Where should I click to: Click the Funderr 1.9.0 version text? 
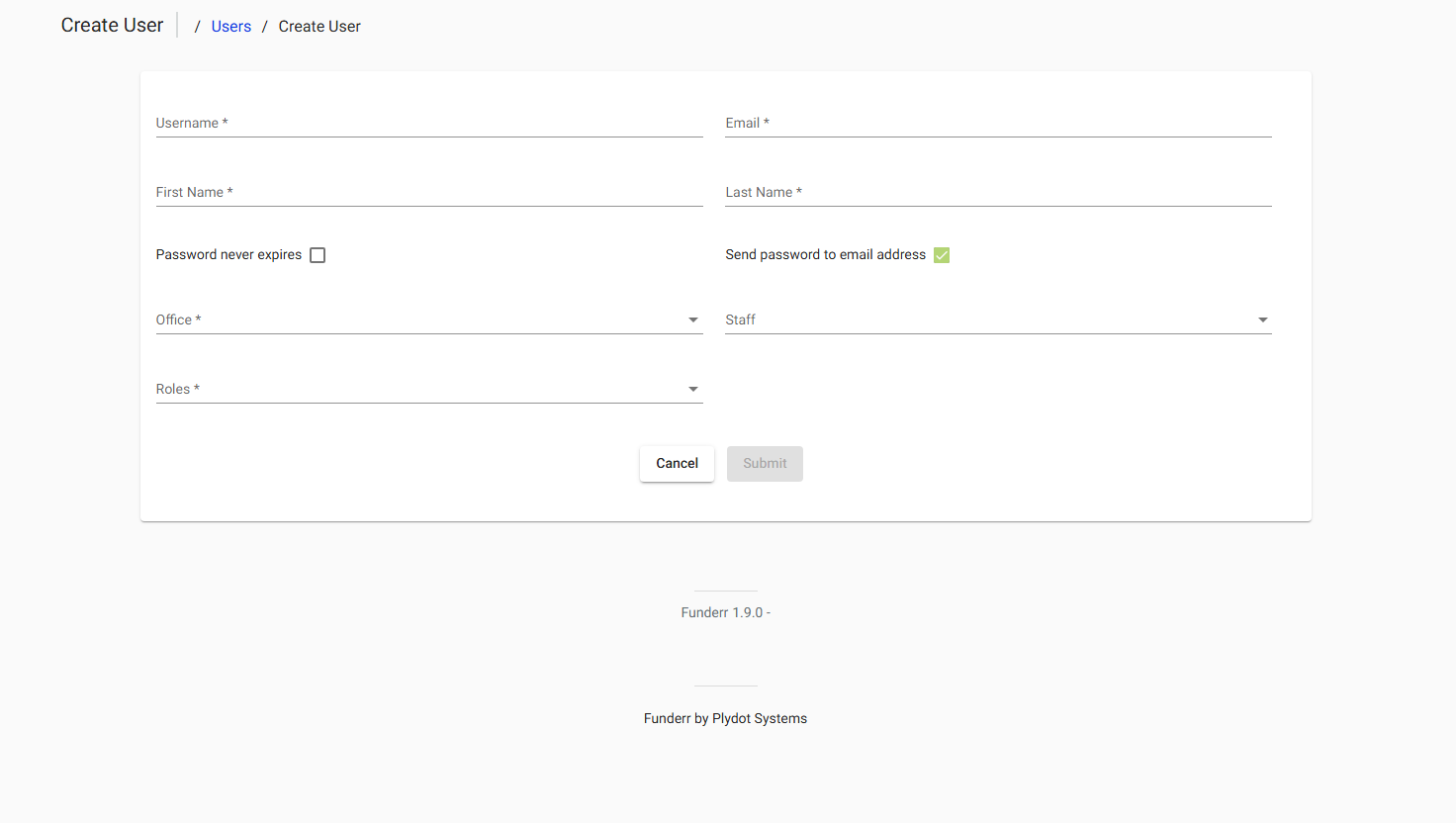click(x=725, y=611)
